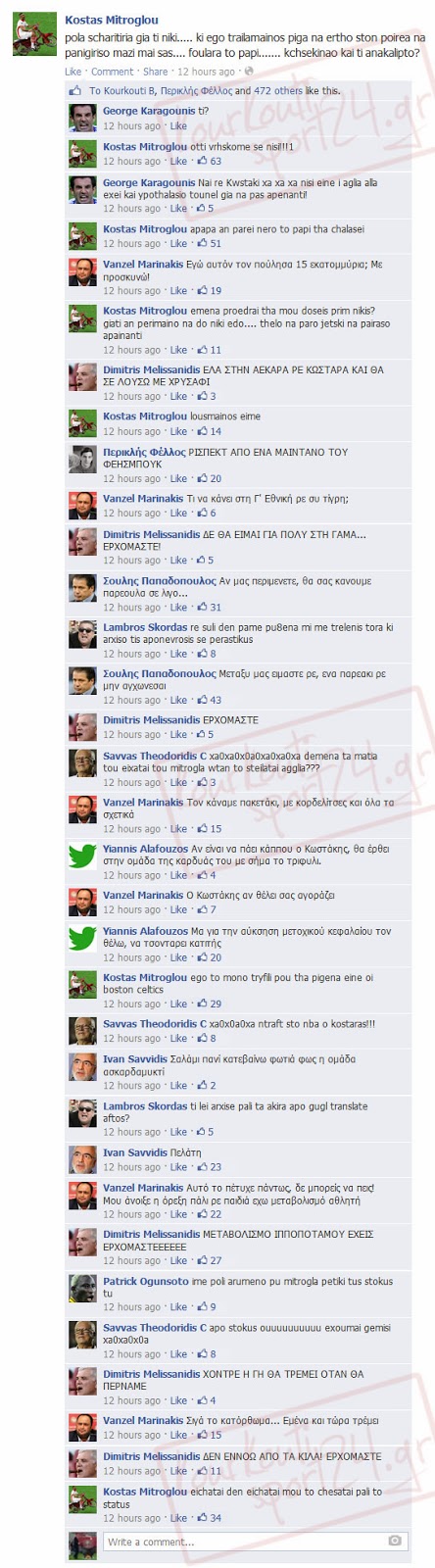435x1568 pixels.
Task: Click the audience privacy icon beside the post's timestamp
Action: pyautogui.click(x=248, y=72)
